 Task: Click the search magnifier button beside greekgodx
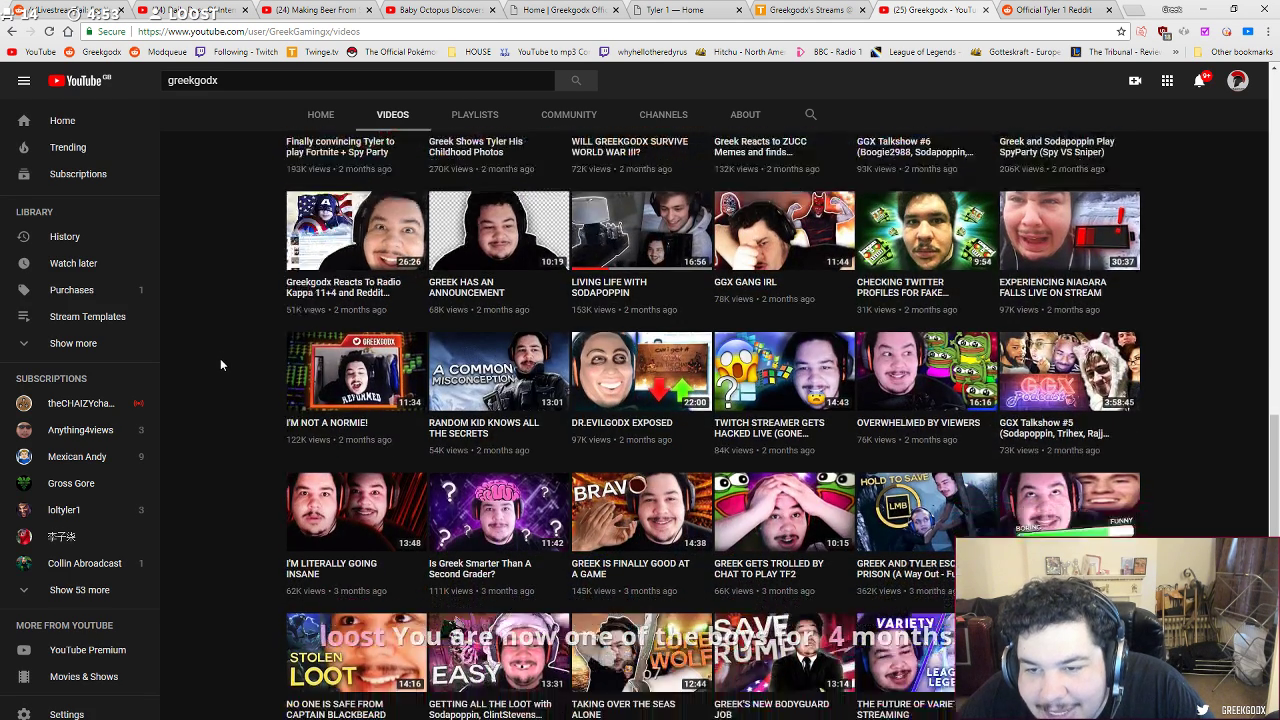(x=576, y=81)
